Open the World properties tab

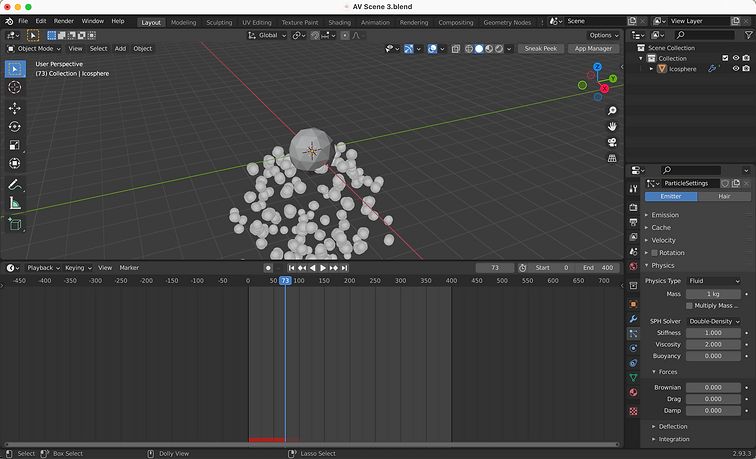click(634, 266)
